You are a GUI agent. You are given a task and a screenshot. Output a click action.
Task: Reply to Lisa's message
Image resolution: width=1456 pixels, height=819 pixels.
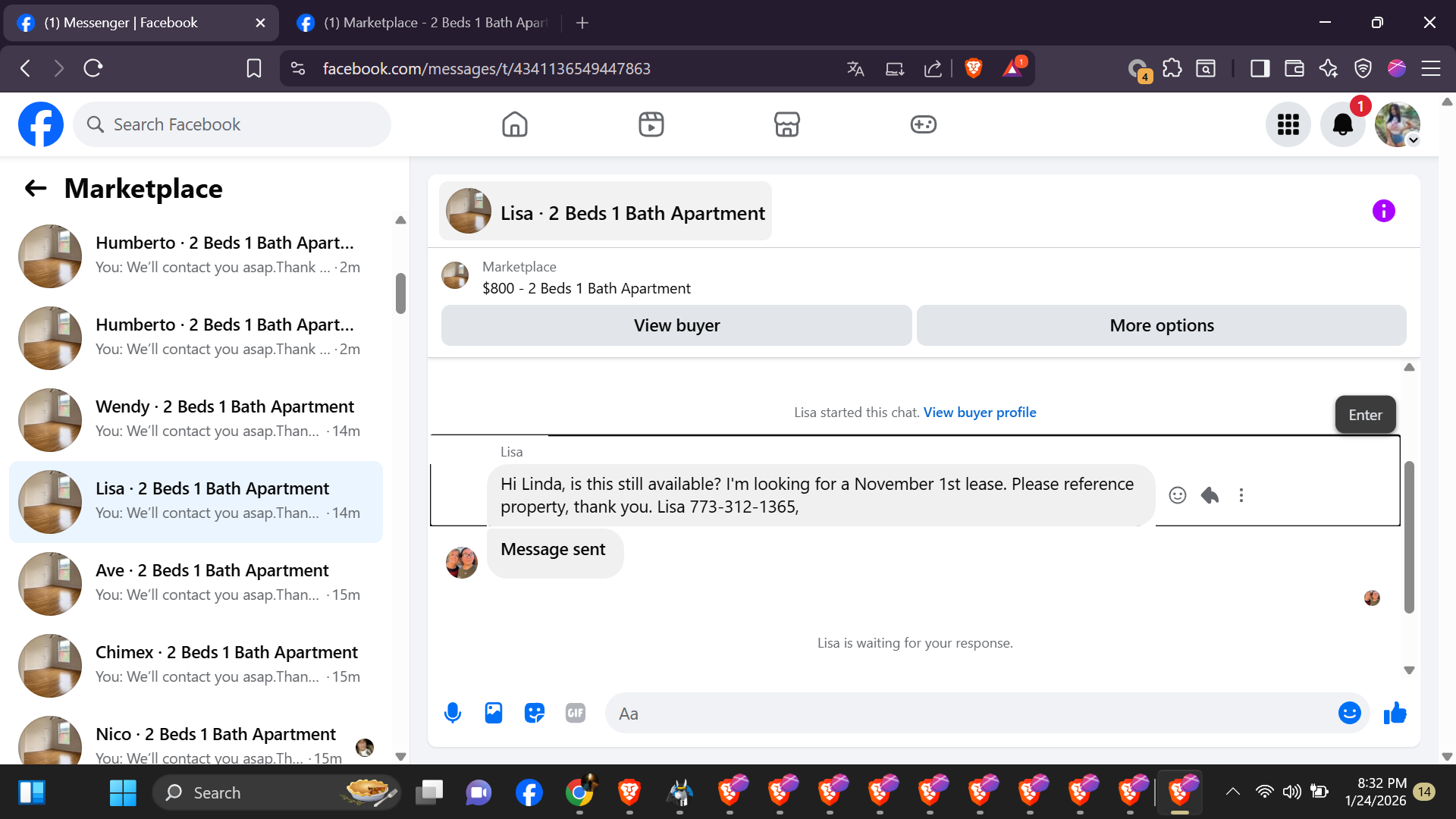pos(1210,495)
